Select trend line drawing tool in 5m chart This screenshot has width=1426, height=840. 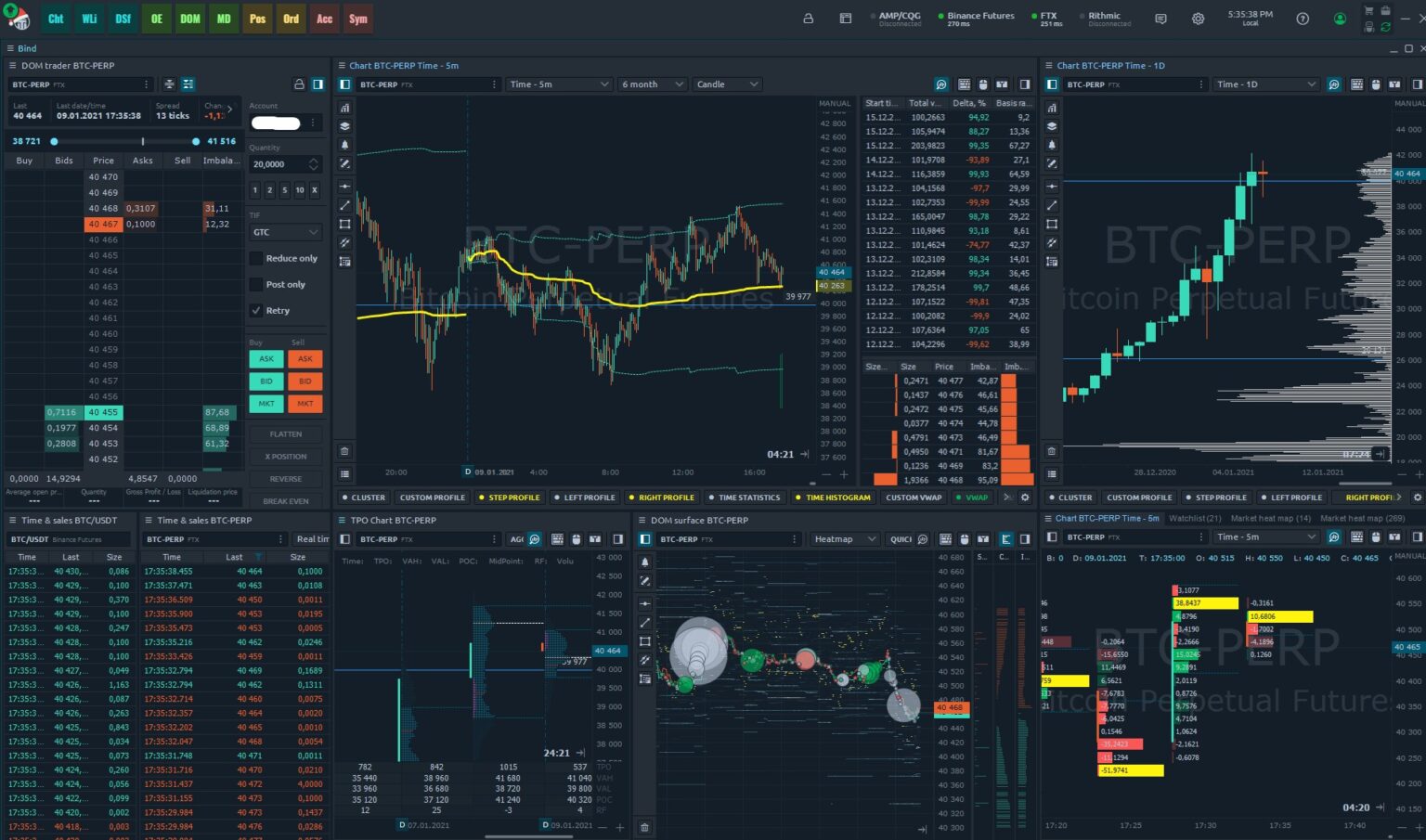344,205
